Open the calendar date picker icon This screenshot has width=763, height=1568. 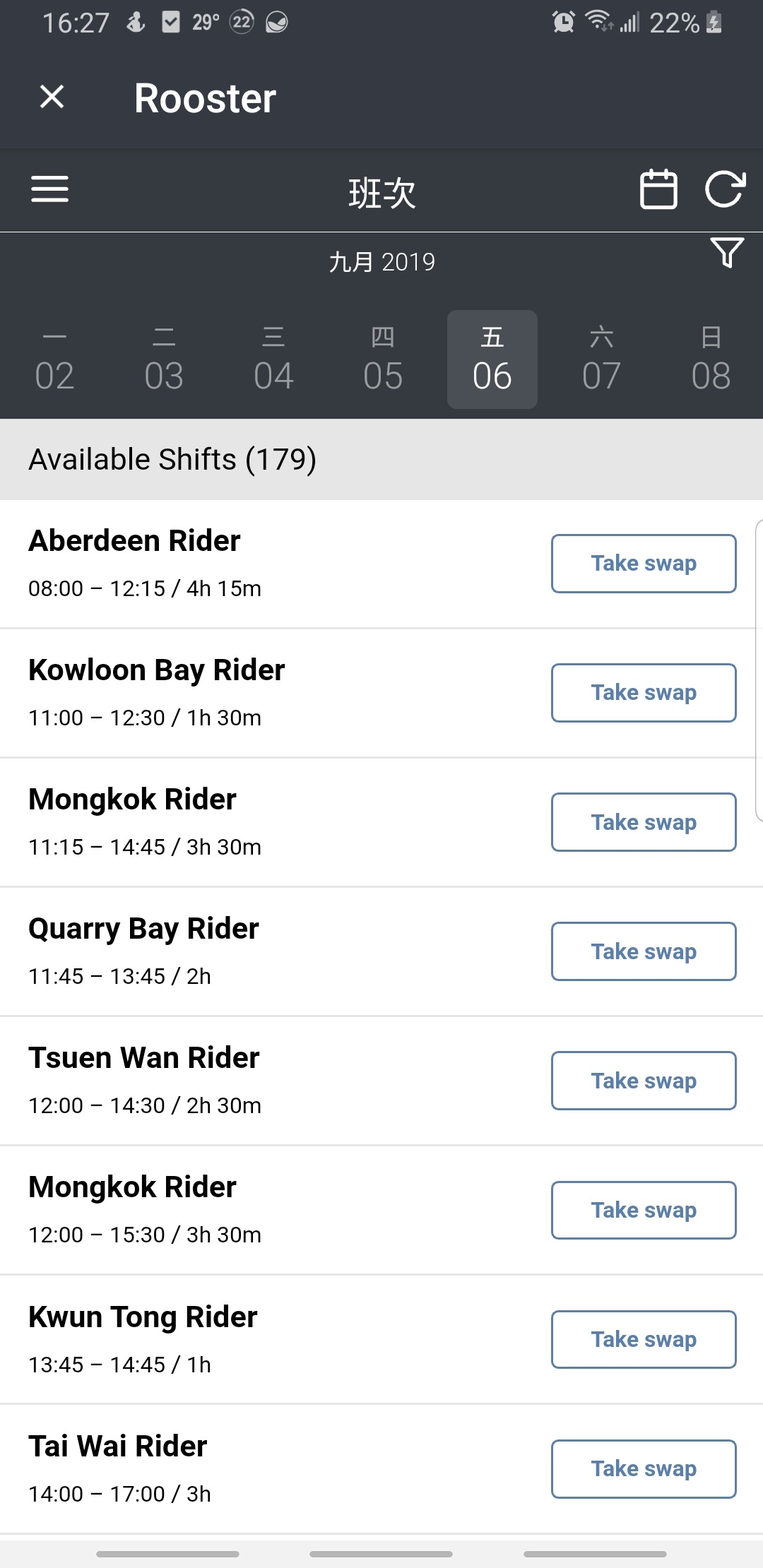pos(658,189)
